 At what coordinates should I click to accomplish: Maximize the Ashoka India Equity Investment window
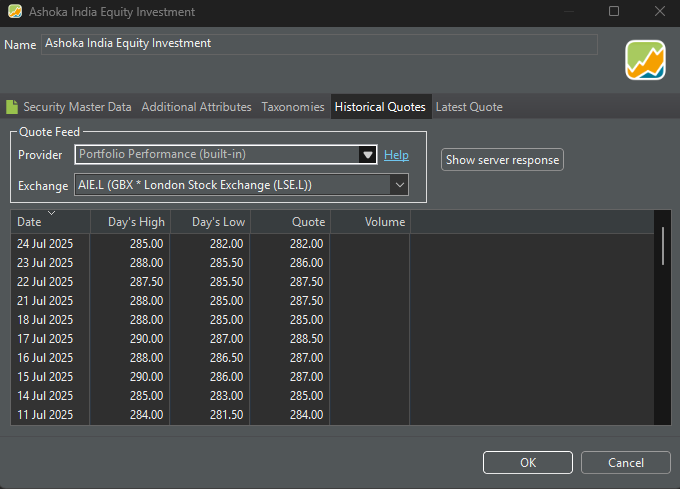point(614,11)
